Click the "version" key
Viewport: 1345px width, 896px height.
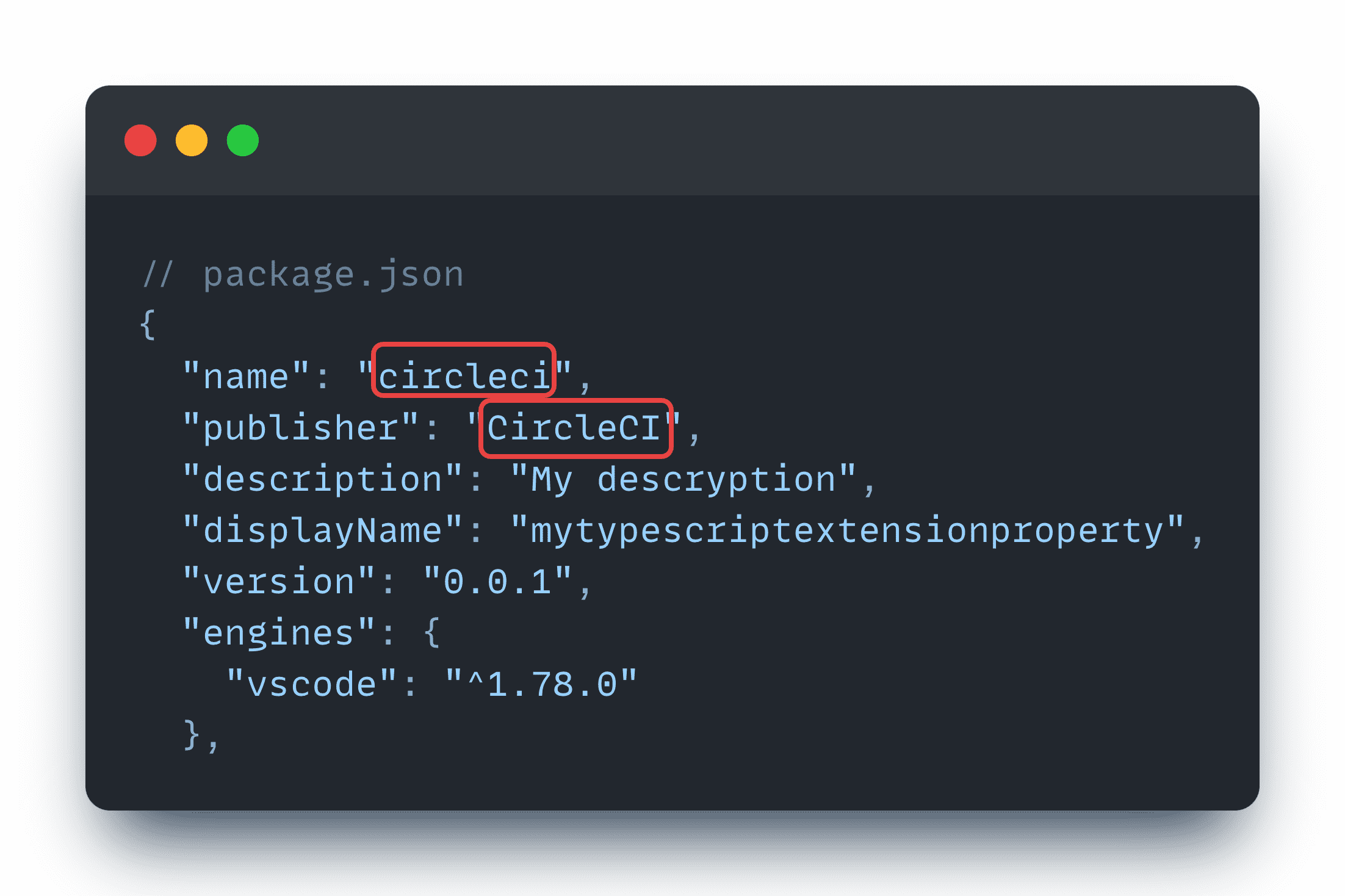[x=279, y=582]
